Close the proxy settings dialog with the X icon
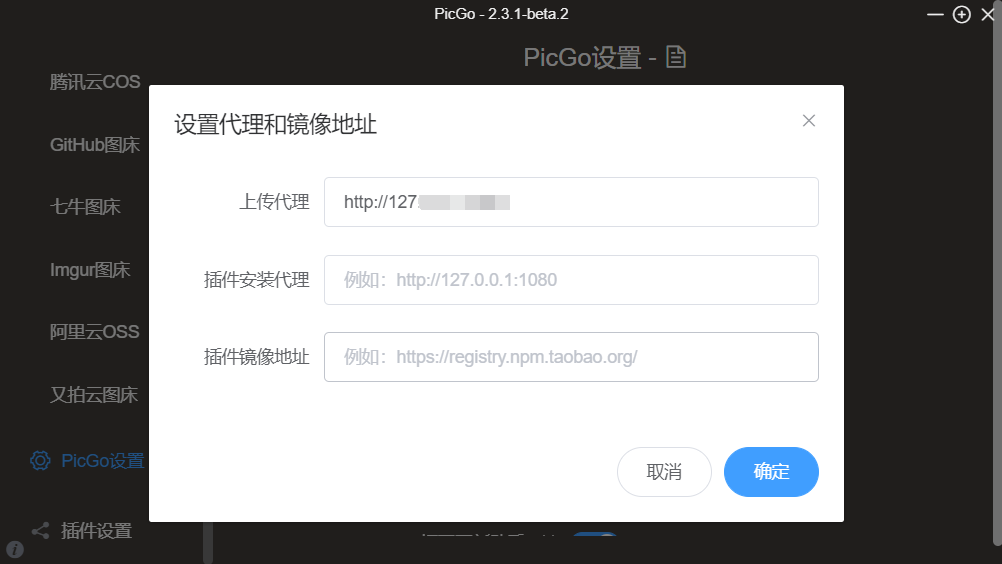 tap(808, 121)
